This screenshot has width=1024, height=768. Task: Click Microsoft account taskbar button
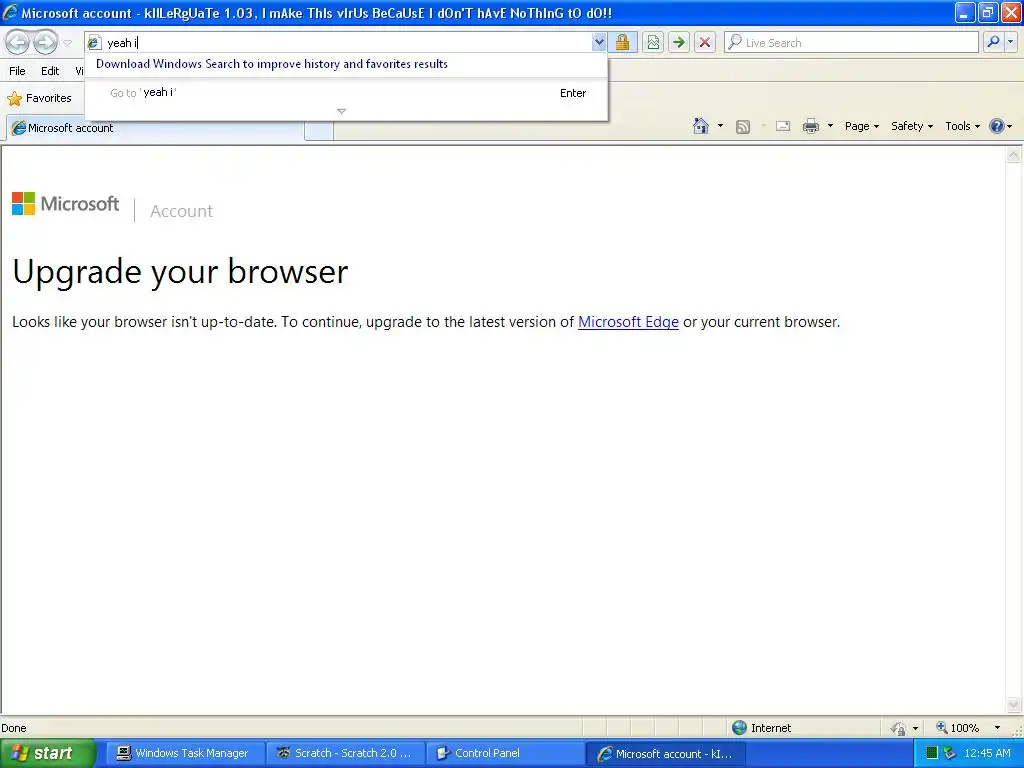click(666, 754)
